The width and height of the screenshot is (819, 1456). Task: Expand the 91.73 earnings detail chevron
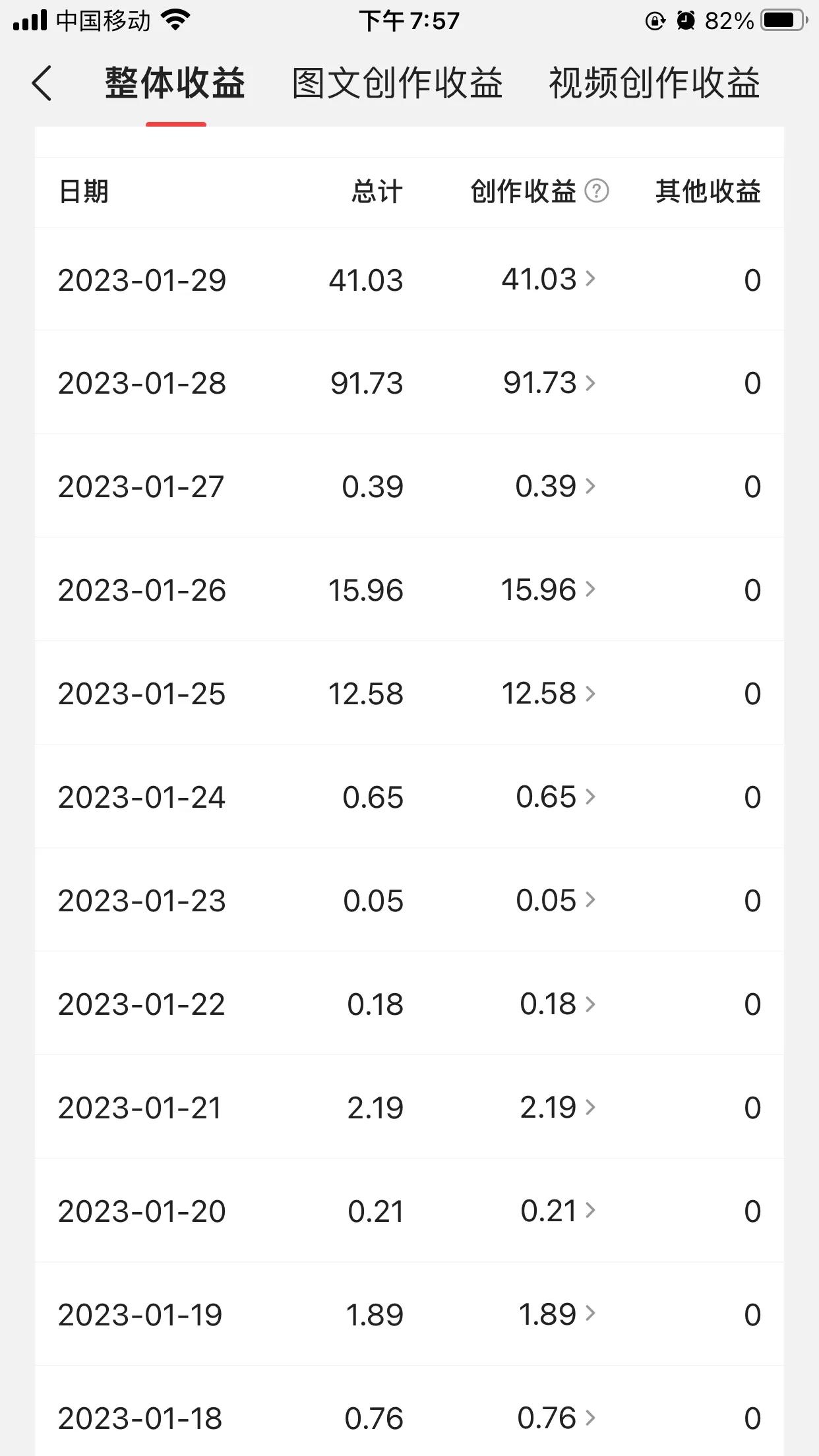coord(590,382)
